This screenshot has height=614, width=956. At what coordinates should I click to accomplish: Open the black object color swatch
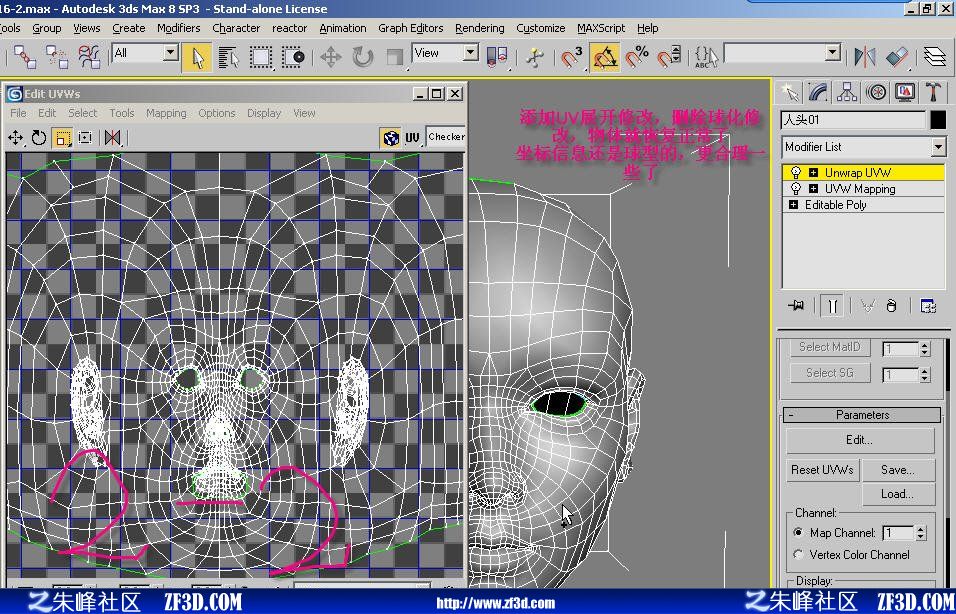click(938, 120)
